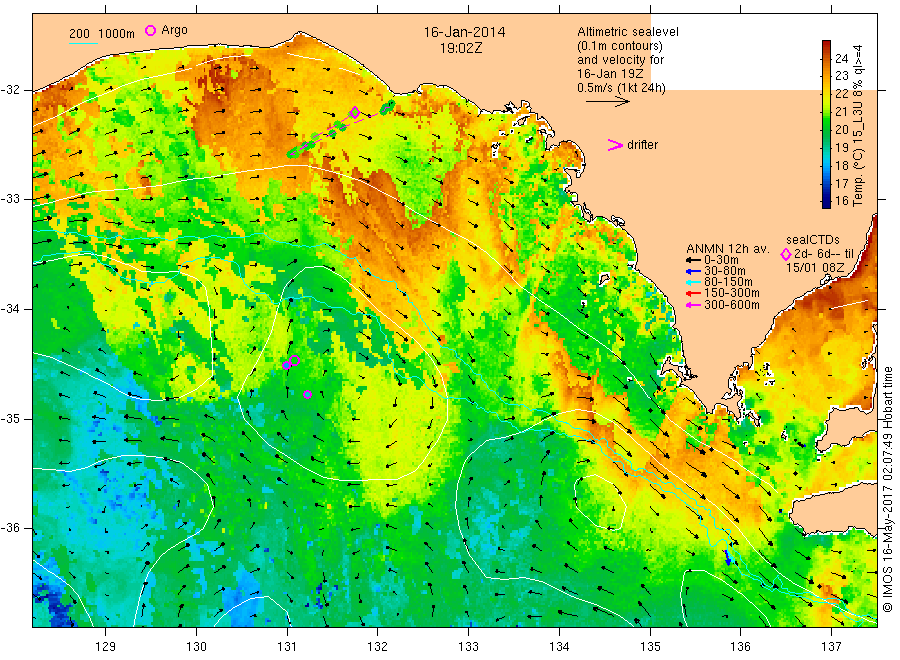Click the '0-30m' depth label
The width and height of the screenshot is (900, 660).
coord(721,260)
